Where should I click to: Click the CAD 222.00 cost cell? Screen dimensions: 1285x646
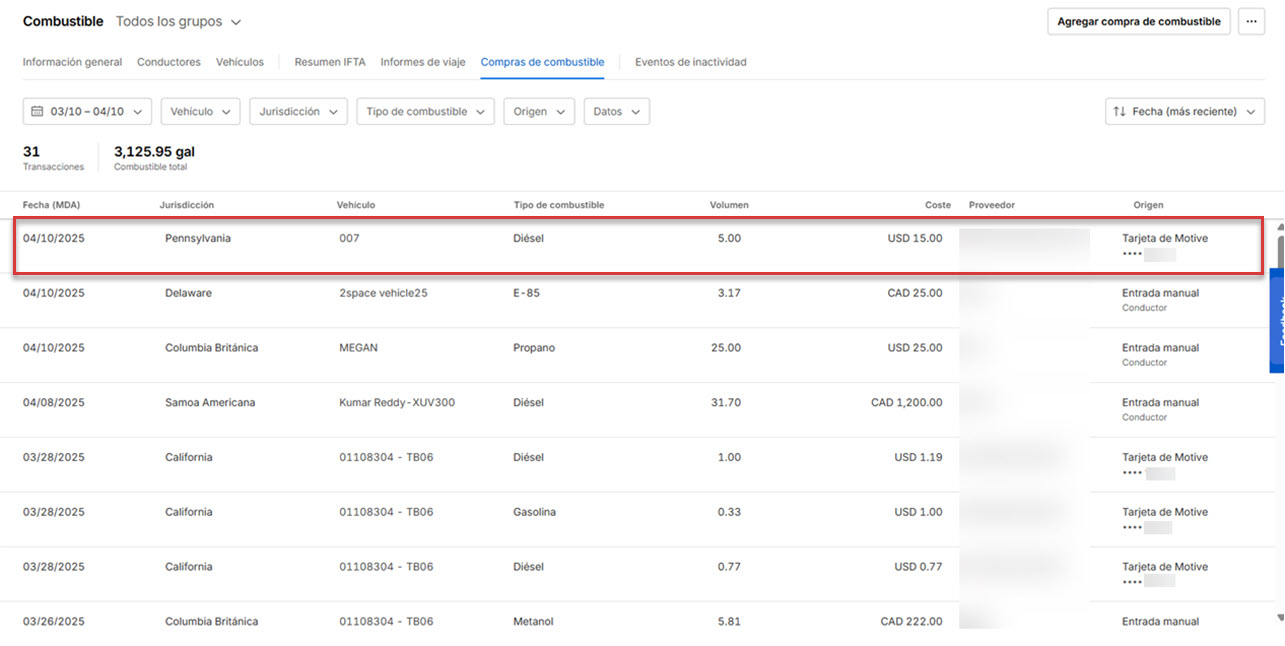(x=911, y=621)
